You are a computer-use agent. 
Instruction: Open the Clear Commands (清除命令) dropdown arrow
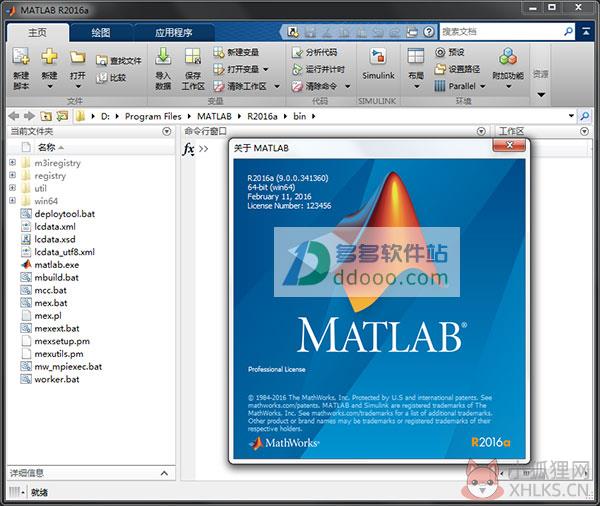[347, 87]
